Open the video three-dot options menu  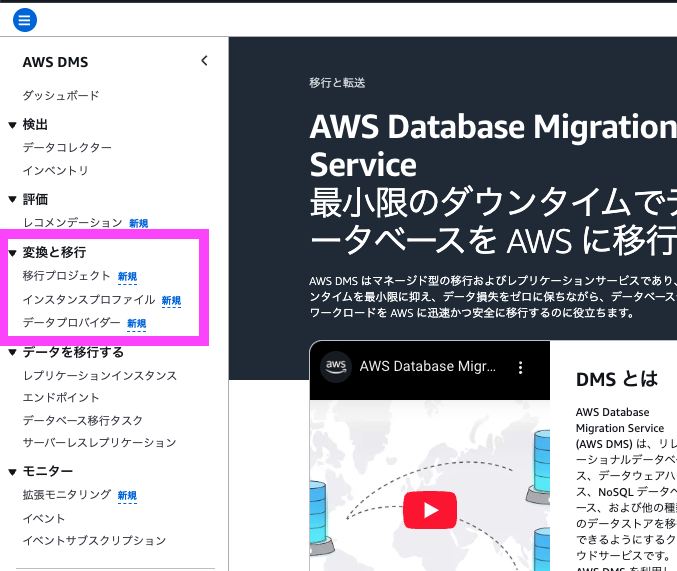[x=520, y=367]
